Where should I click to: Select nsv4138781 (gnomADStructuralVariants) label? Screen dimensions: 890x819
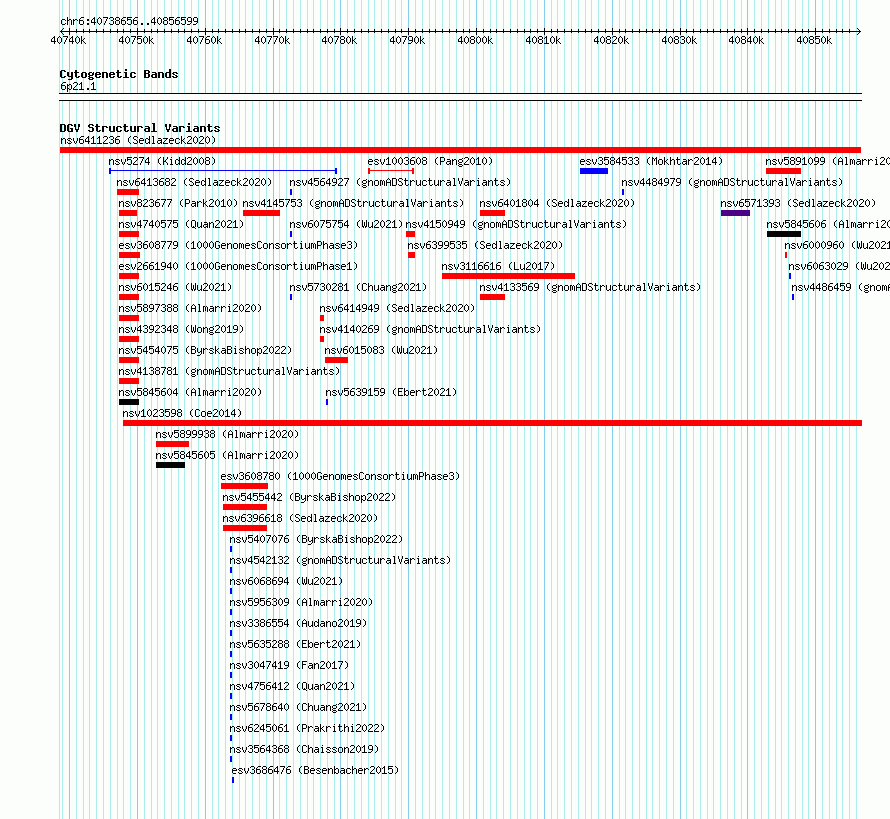229,371
